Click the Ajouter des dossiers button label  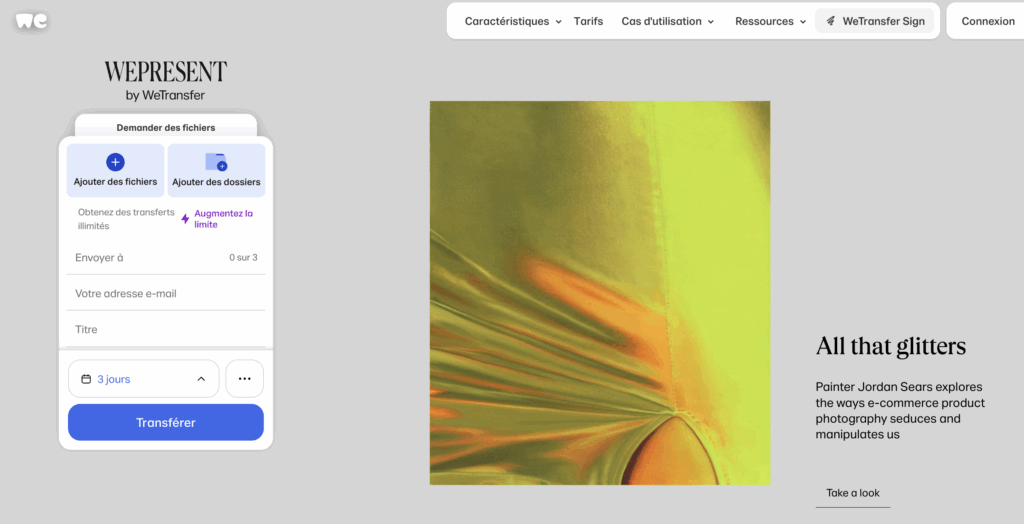[216, 182]
